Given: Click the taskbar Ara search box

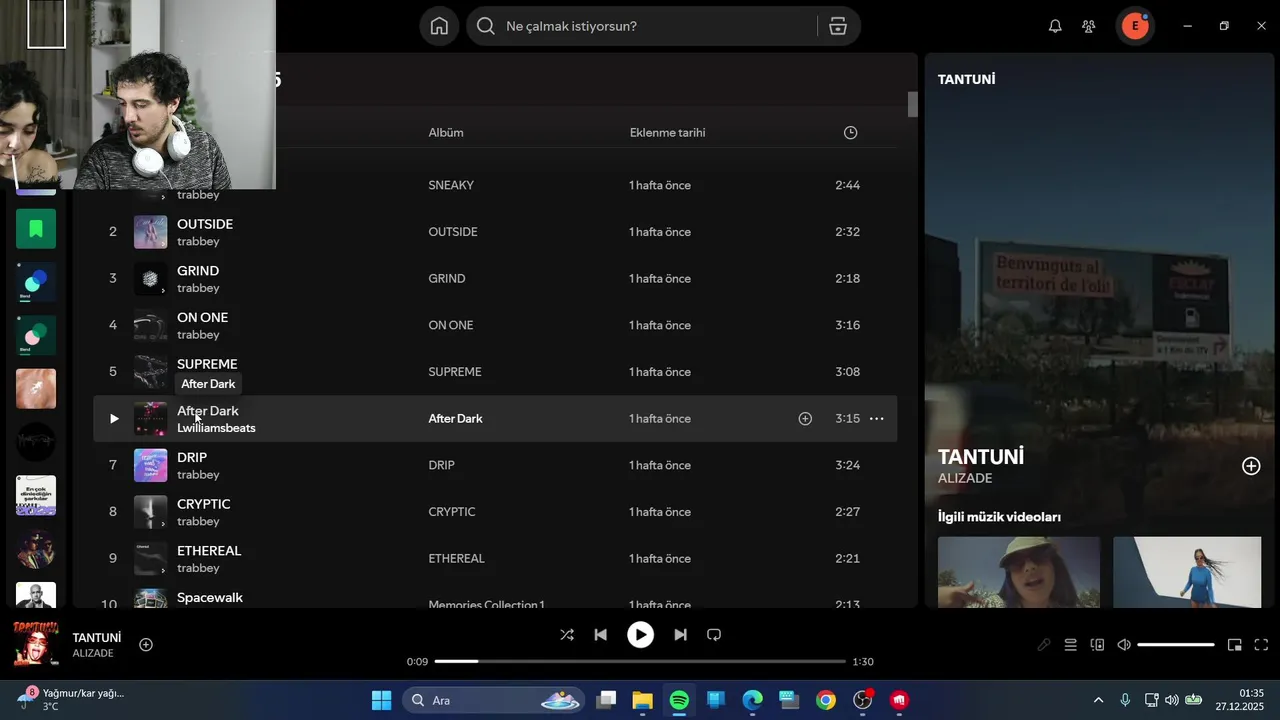Looking at the screenshot, I should 496,700.
